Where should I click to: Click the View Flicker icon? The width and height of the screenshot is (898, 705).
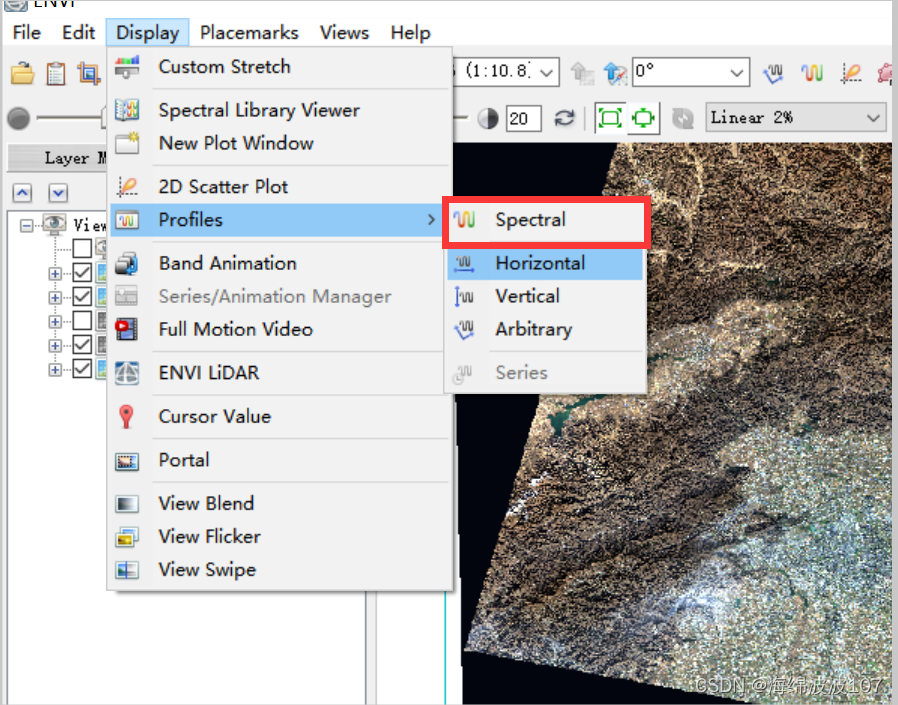[127, 537]
